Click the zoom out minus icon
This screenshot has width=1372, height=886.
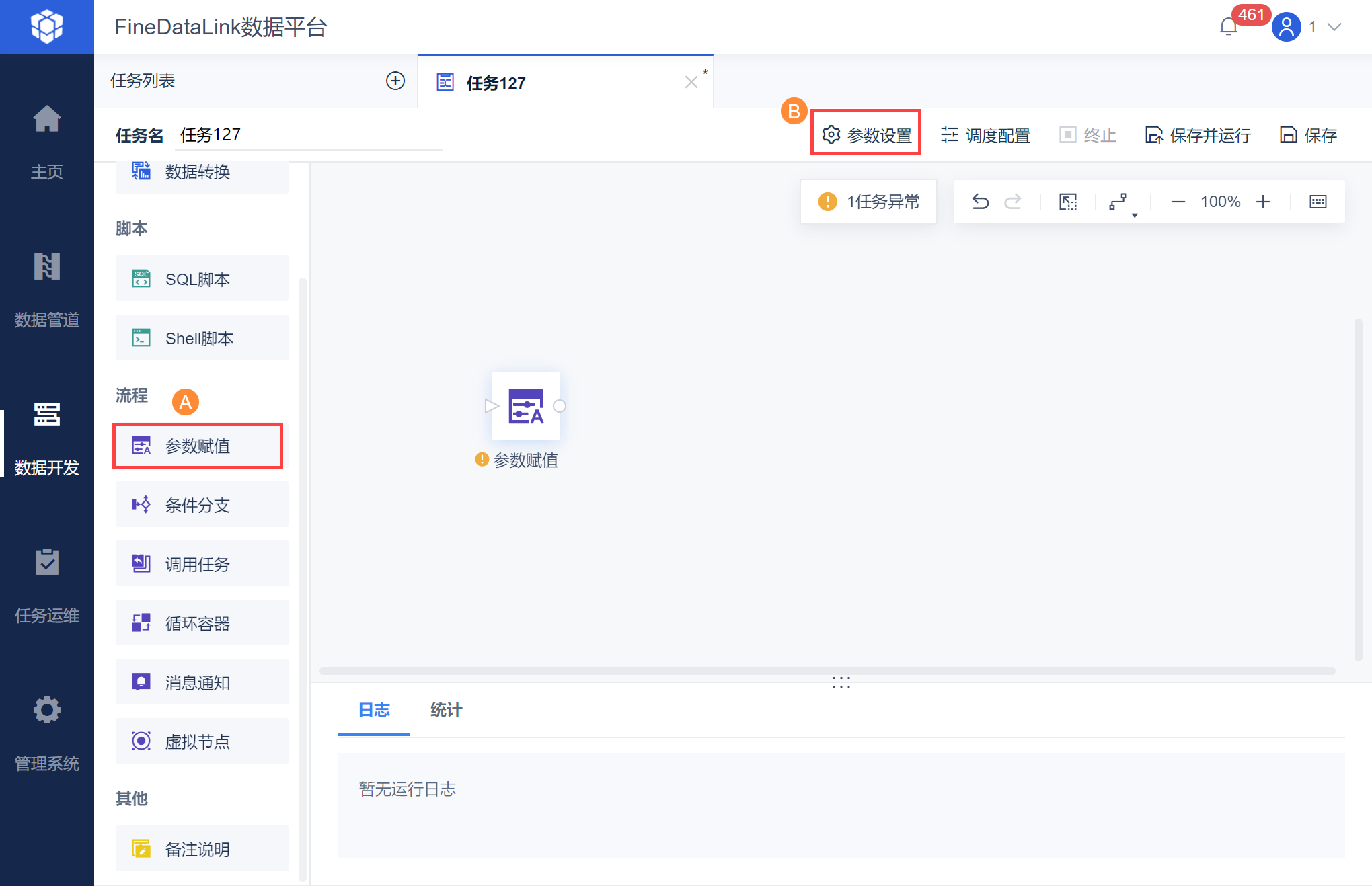tap(1178, 202)
